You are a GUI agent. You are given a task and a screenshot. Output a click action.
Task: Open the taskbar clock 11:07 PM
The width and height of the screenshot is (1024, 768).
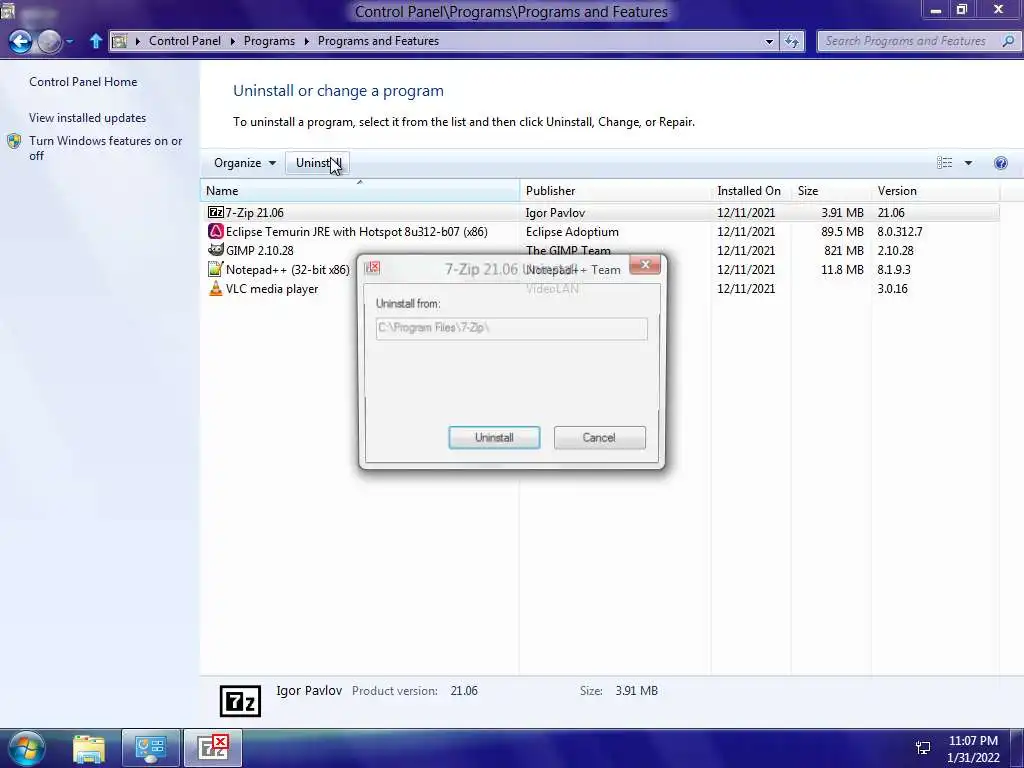coord(973,749)
